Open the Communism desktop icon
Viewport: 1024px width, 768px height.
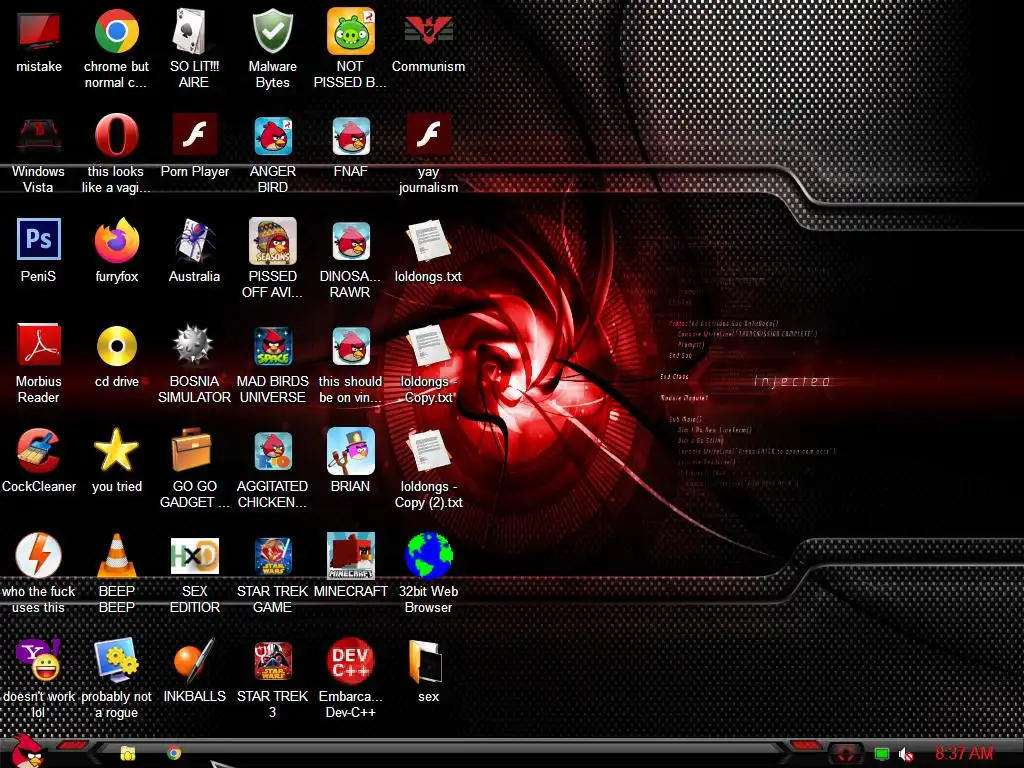pos(428,31)
